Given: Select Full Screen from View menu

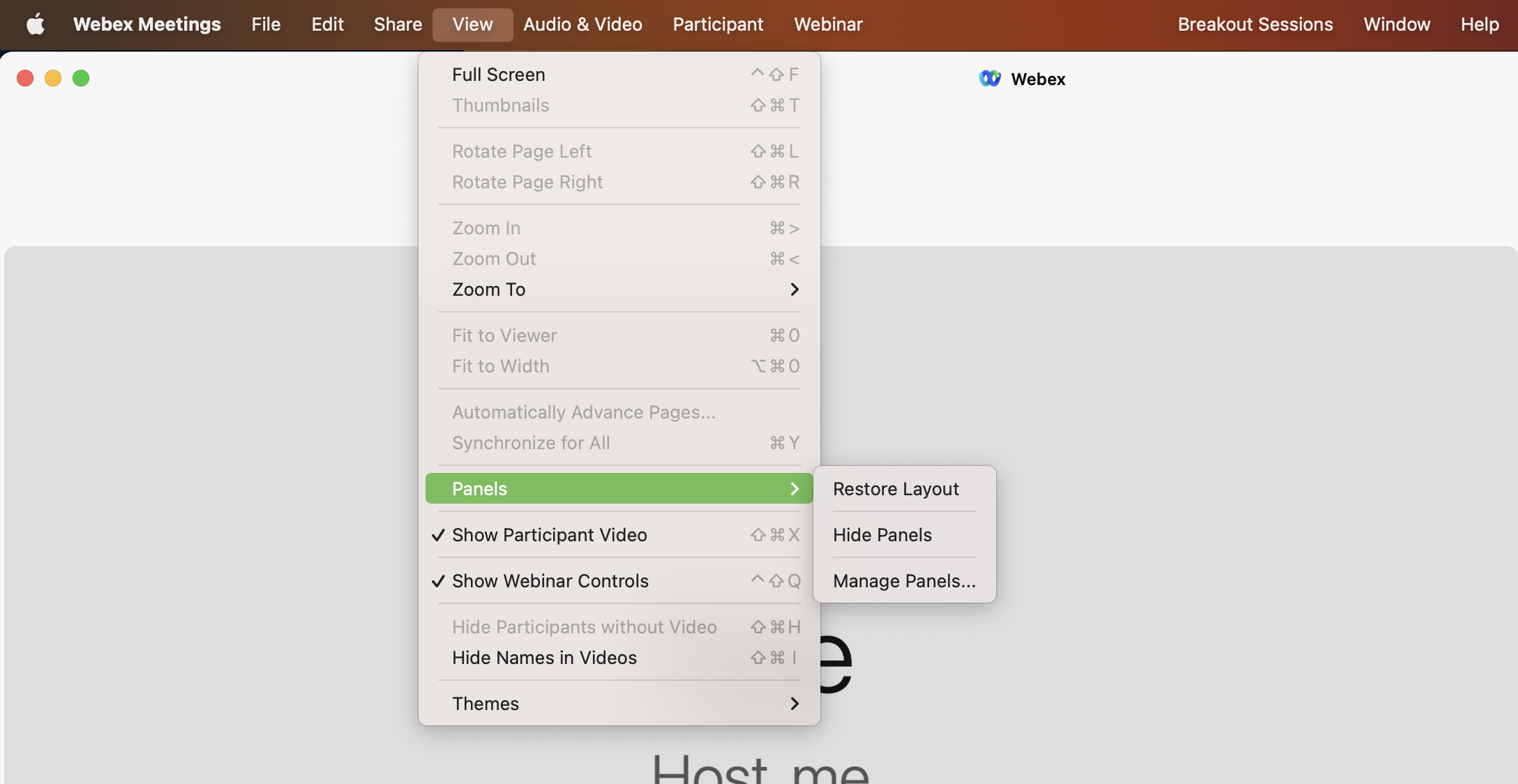Looking at the screenshot, I should pos(498,75).
